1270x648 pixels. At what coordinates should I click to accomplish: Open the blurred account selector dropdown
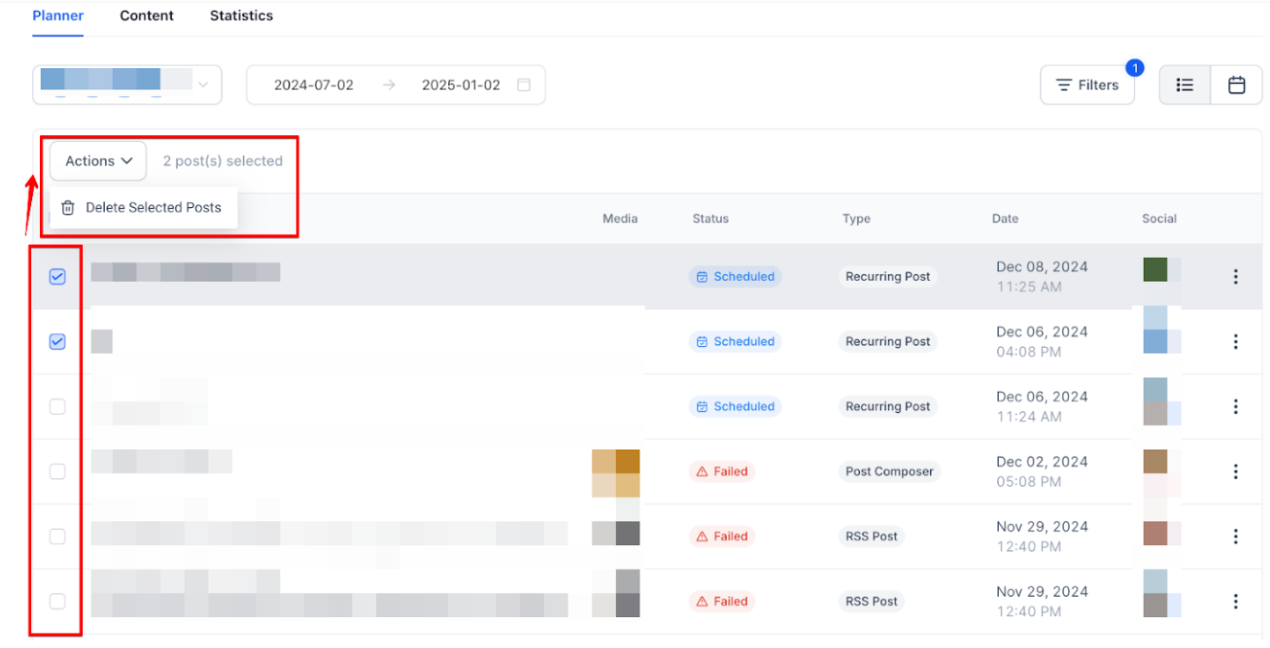point(127,85)
